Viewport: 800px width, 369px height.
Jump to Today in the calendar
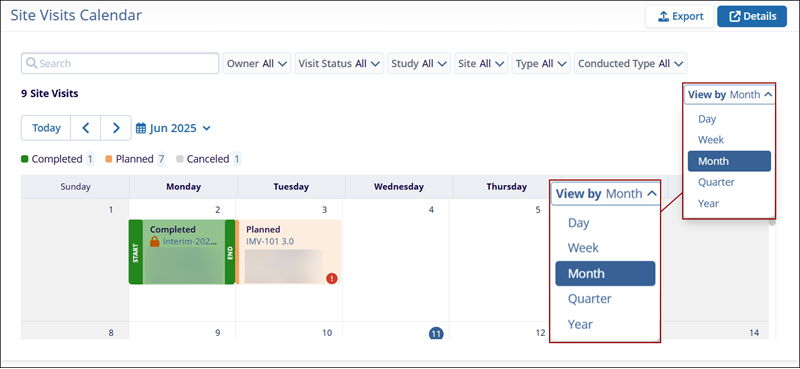pos(46,128)
